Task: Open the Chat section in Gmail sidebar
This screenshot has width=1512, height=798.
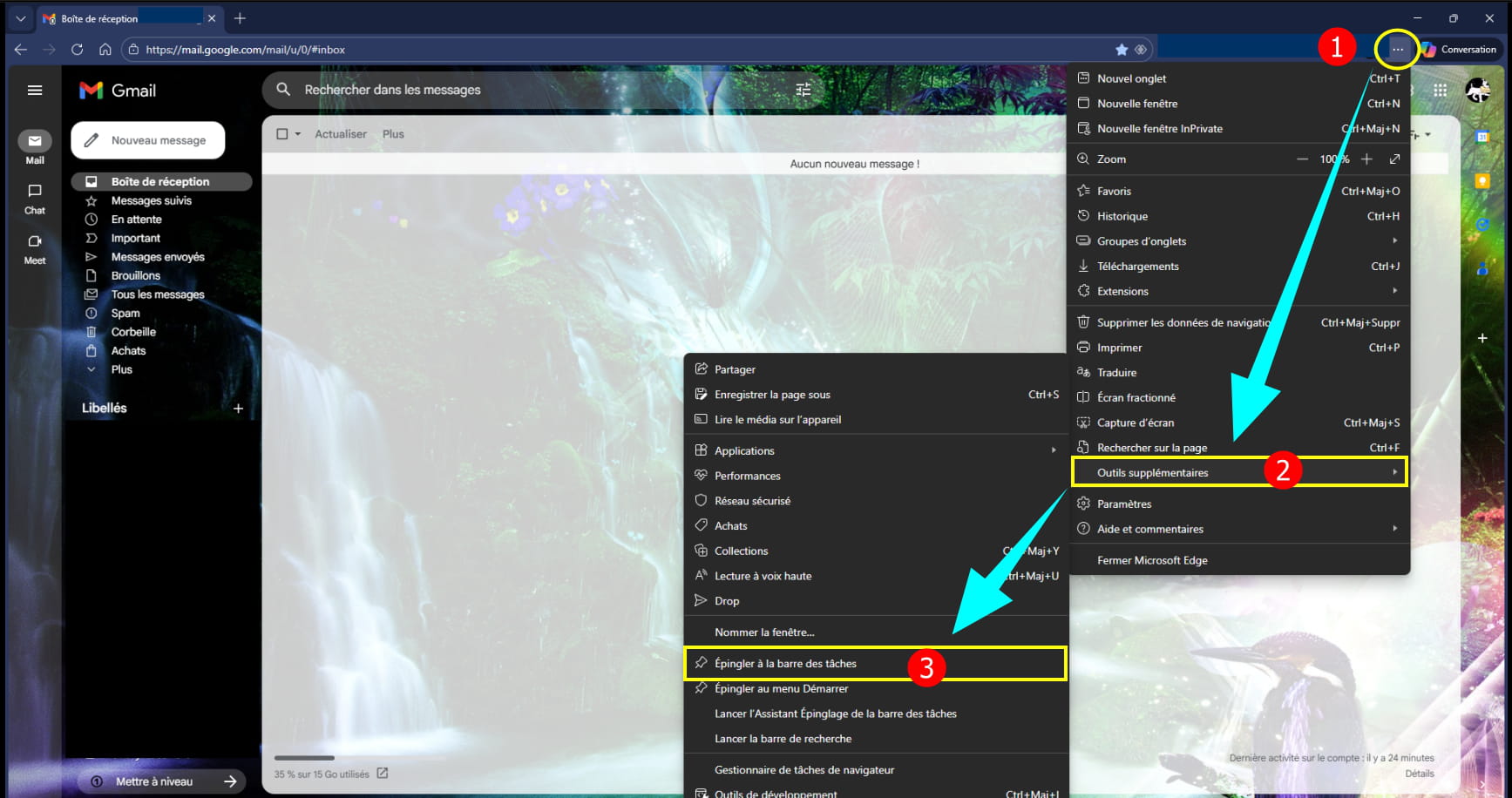Action: click(x=35, y=199)
